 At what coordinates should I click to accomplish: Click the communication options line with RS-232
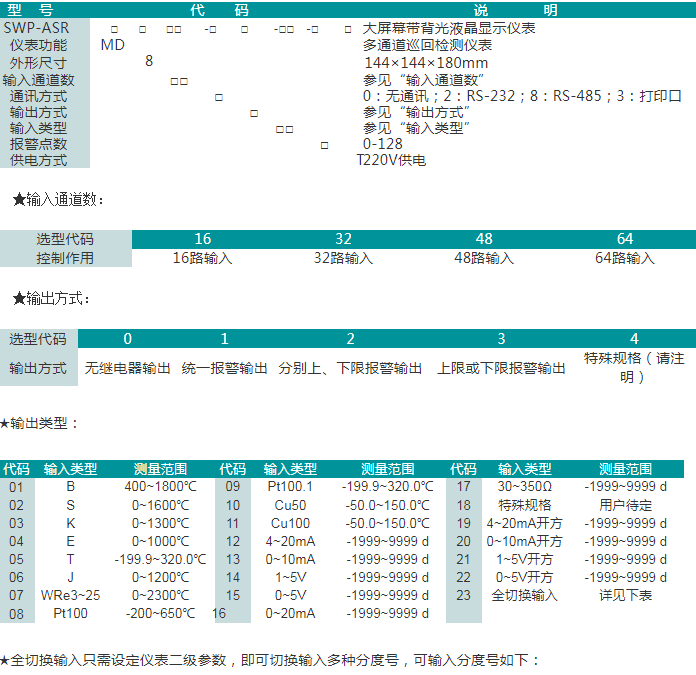coord(522,96)
